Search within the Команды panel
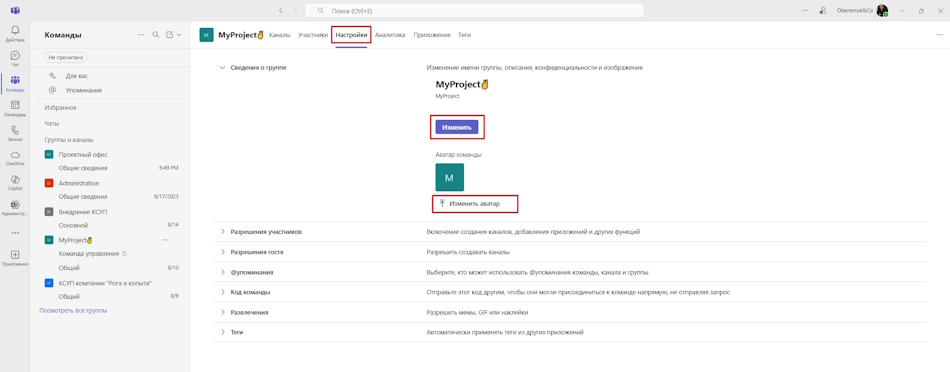 [x=156, y=35]
